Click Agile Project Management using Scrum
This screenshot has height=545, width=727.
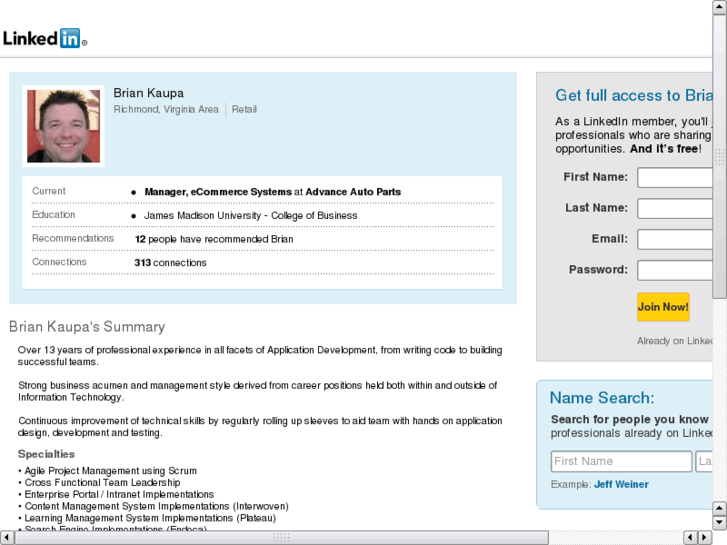tap(110, 471)
